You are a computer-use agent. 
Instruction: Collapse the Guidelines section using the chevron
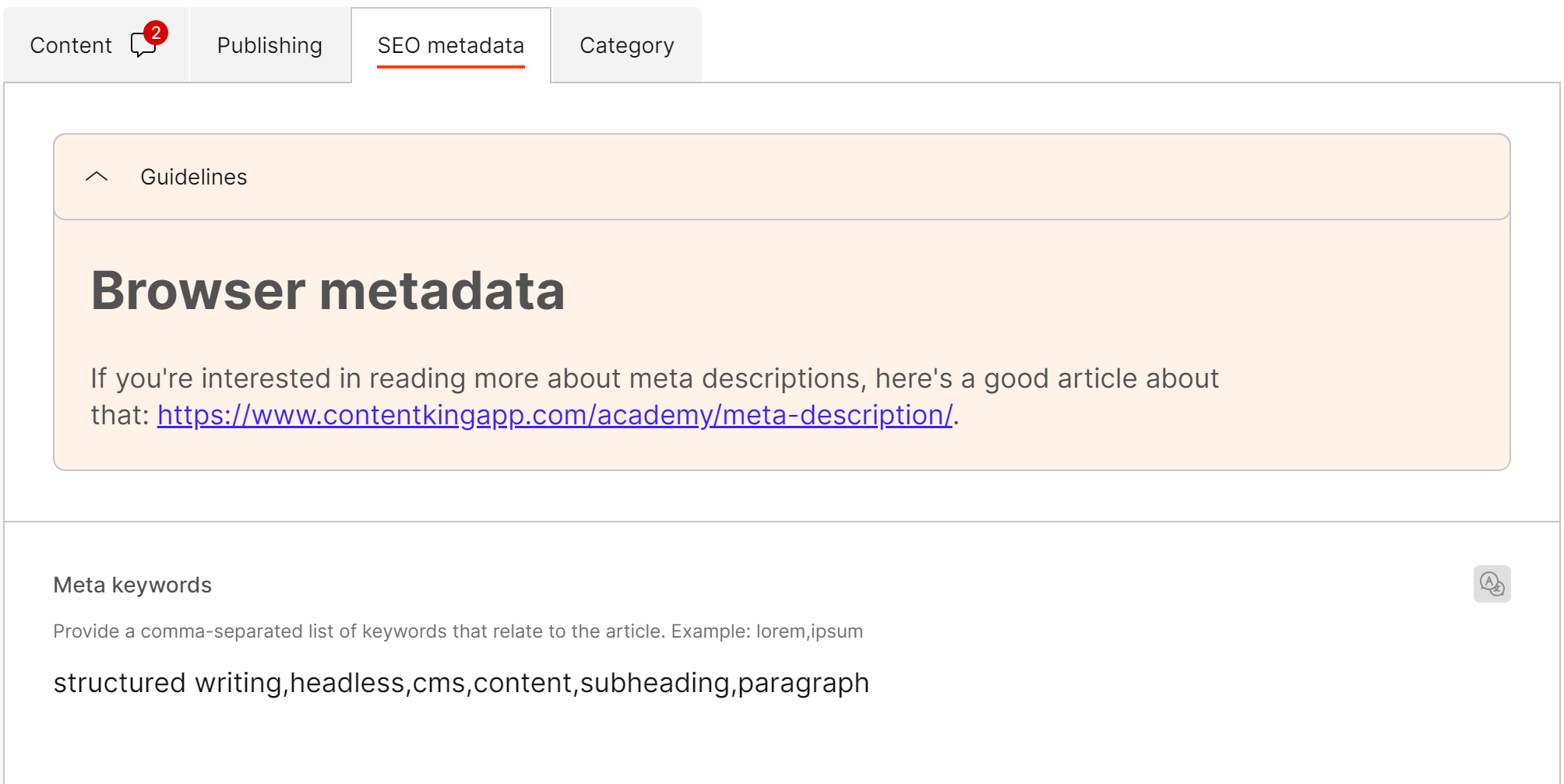tap(97, 177)
